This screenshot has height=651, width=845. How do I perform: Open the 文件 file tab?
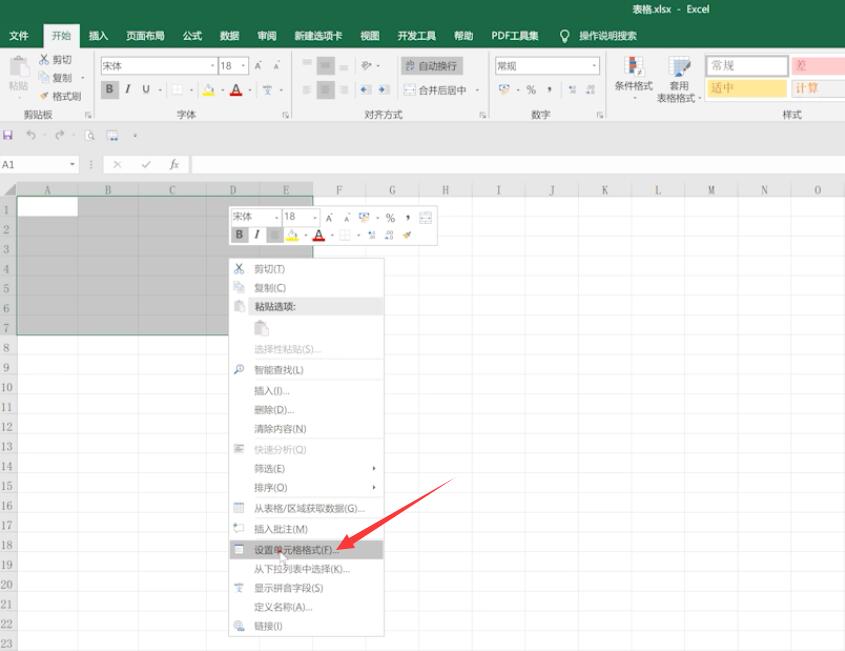point(19,36)
